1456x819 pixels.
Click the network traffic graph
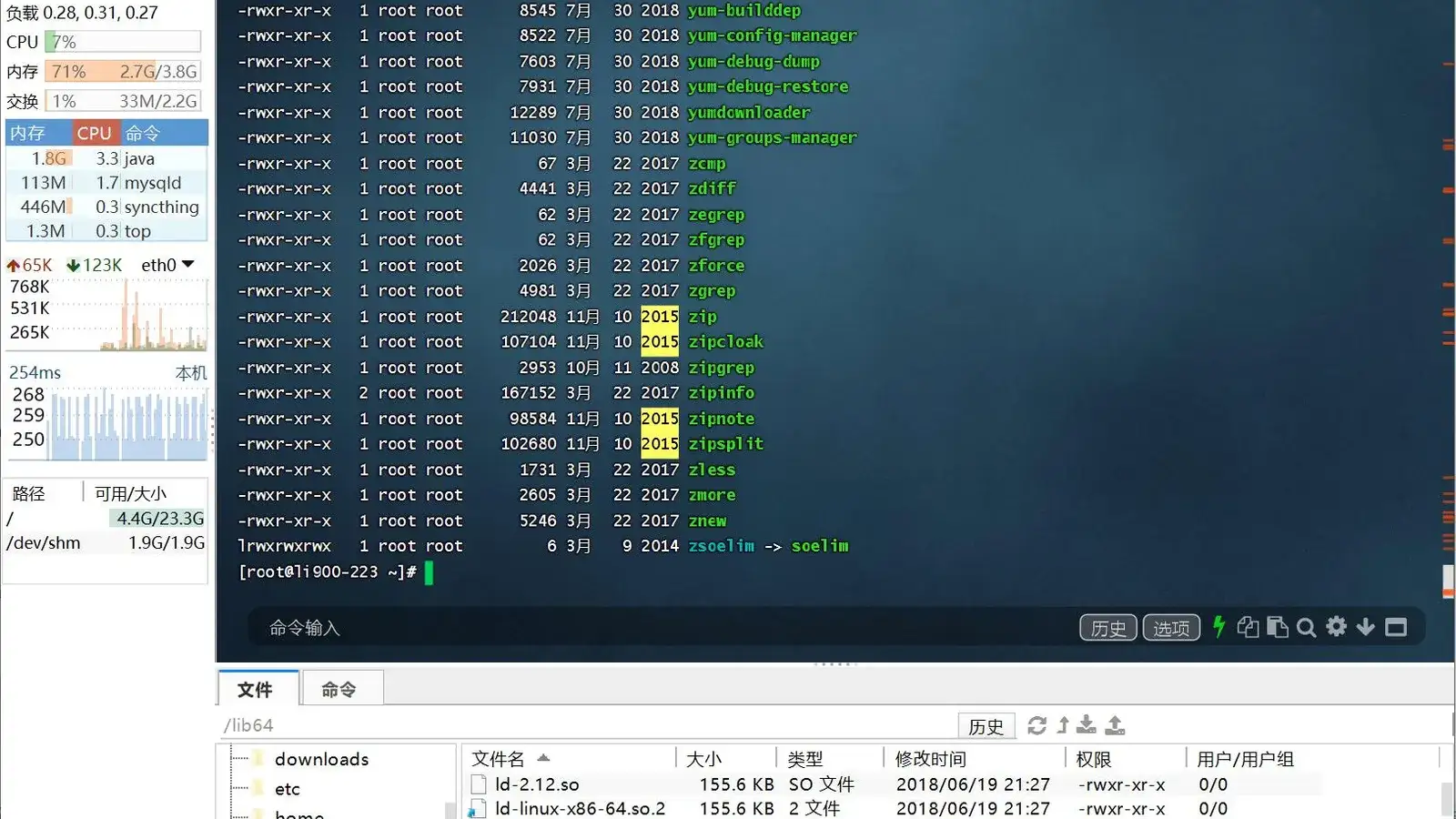coord(107,315)
